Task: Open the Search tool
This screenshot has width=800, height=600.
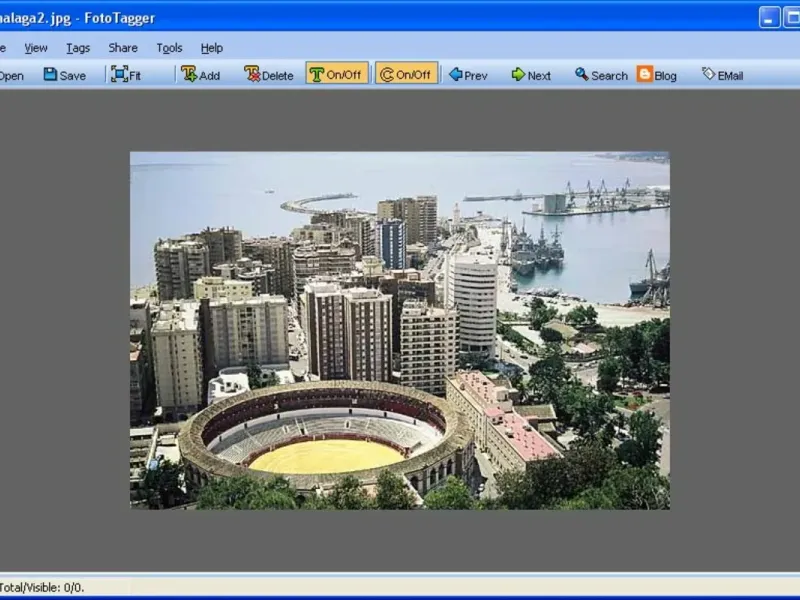Action: tap(601, 75)
